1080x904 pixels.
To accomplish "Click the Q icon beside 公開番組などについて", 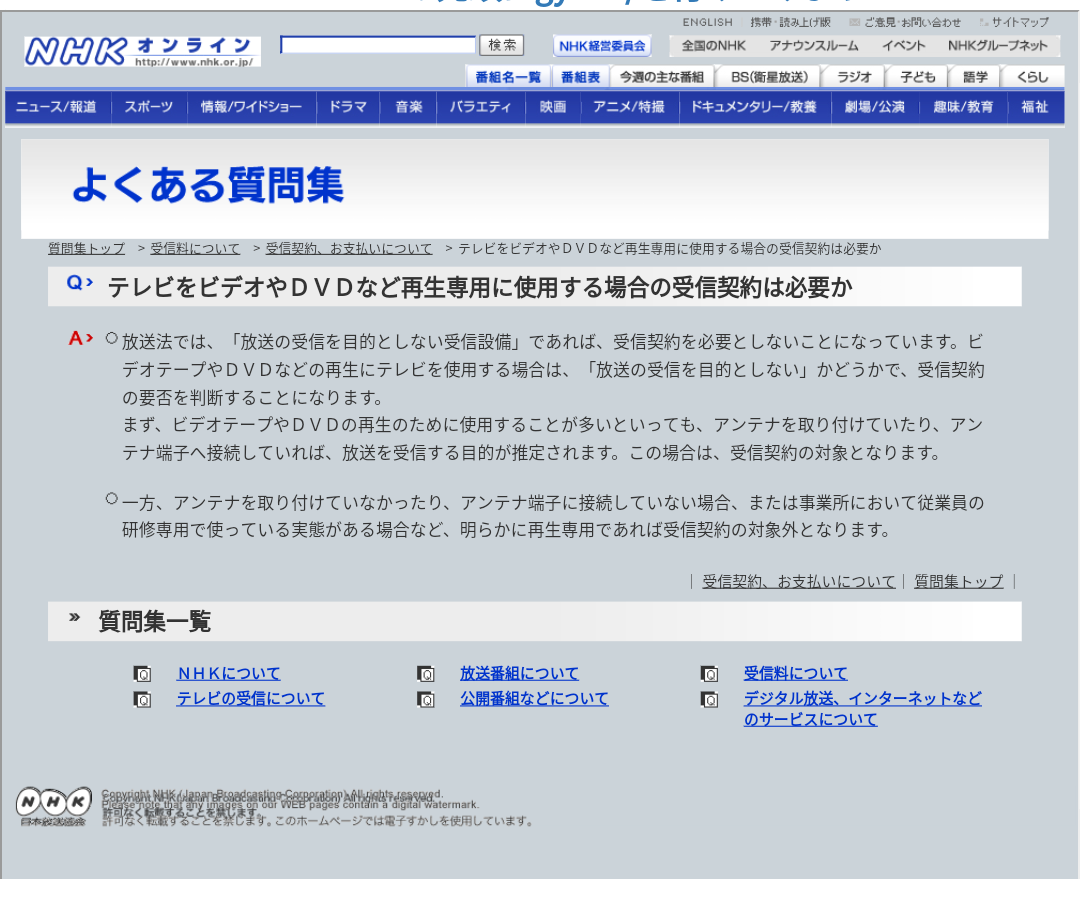I will pyautogui.click(x=426, y=699).
